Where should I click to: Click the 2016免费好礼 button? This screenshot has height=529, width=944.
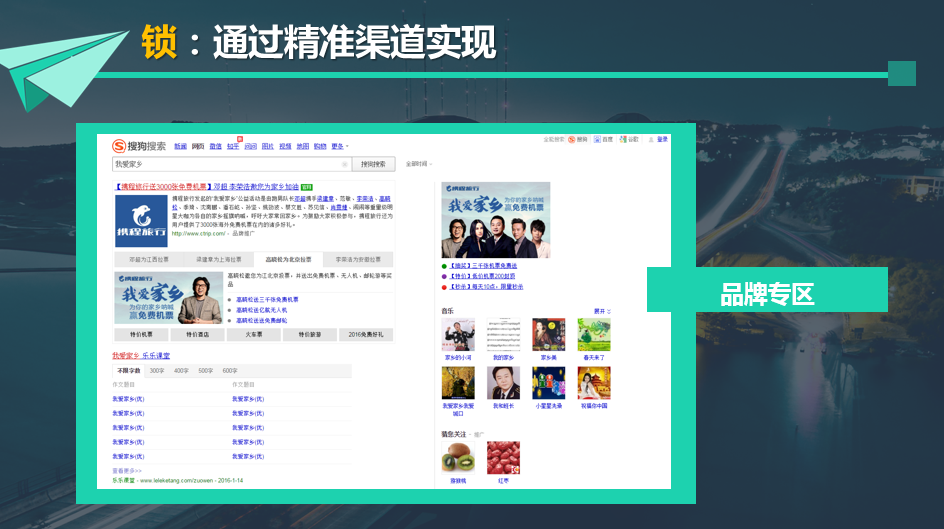pos(366,335)
